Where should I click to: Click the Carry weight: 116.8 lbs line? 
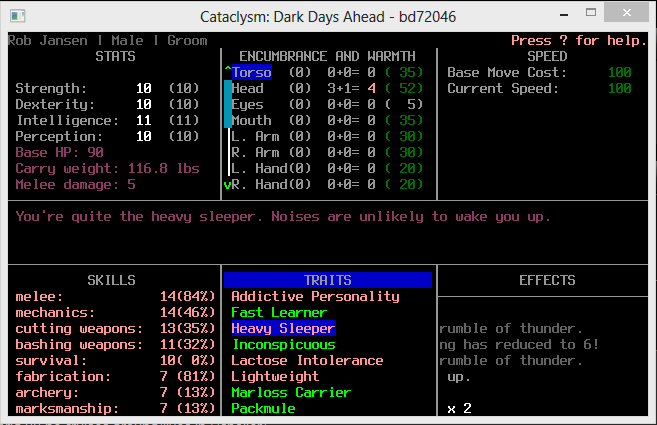click(x=107, y=168)
